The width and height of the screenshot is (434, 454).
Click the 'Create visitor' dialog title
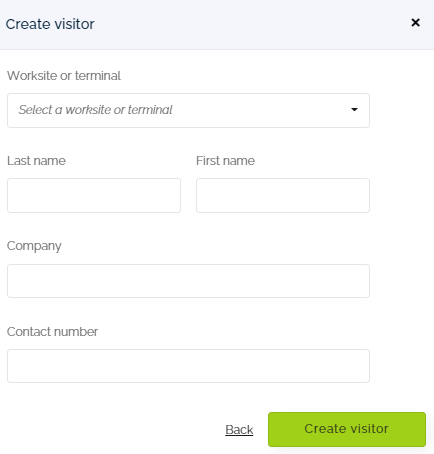tap(50, 24)
